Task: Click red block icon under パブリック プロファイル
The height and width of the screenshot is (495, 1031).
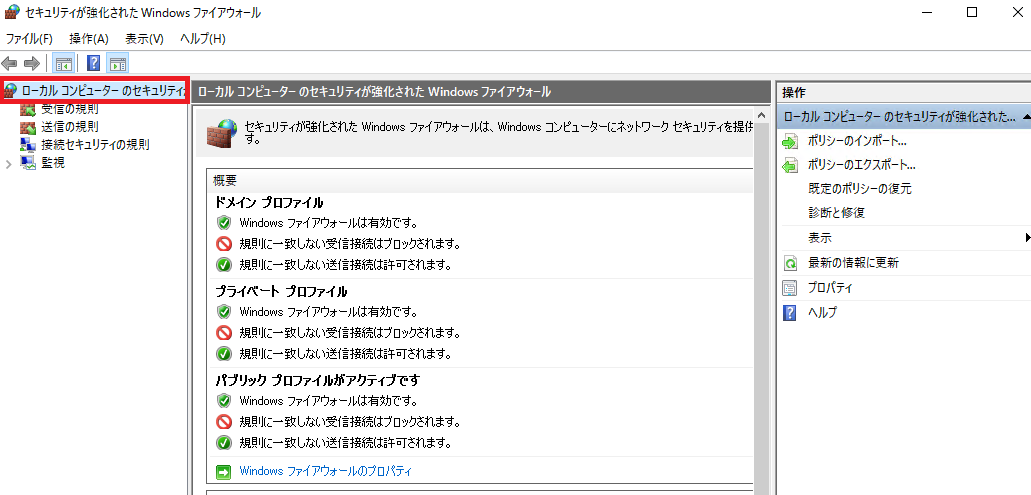Action: (x=224, y=421)
